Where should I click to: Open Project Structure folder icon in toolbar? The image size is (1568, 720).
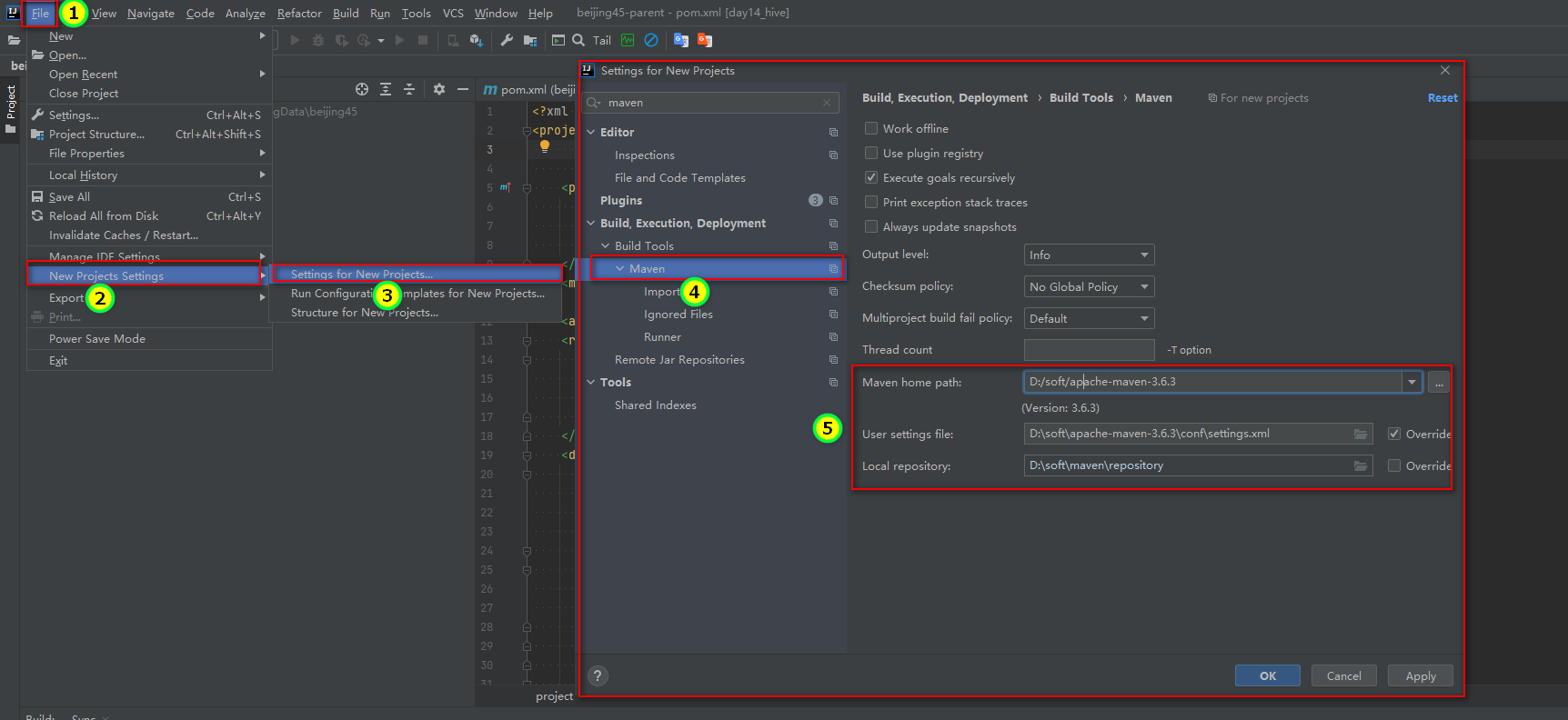530,40
